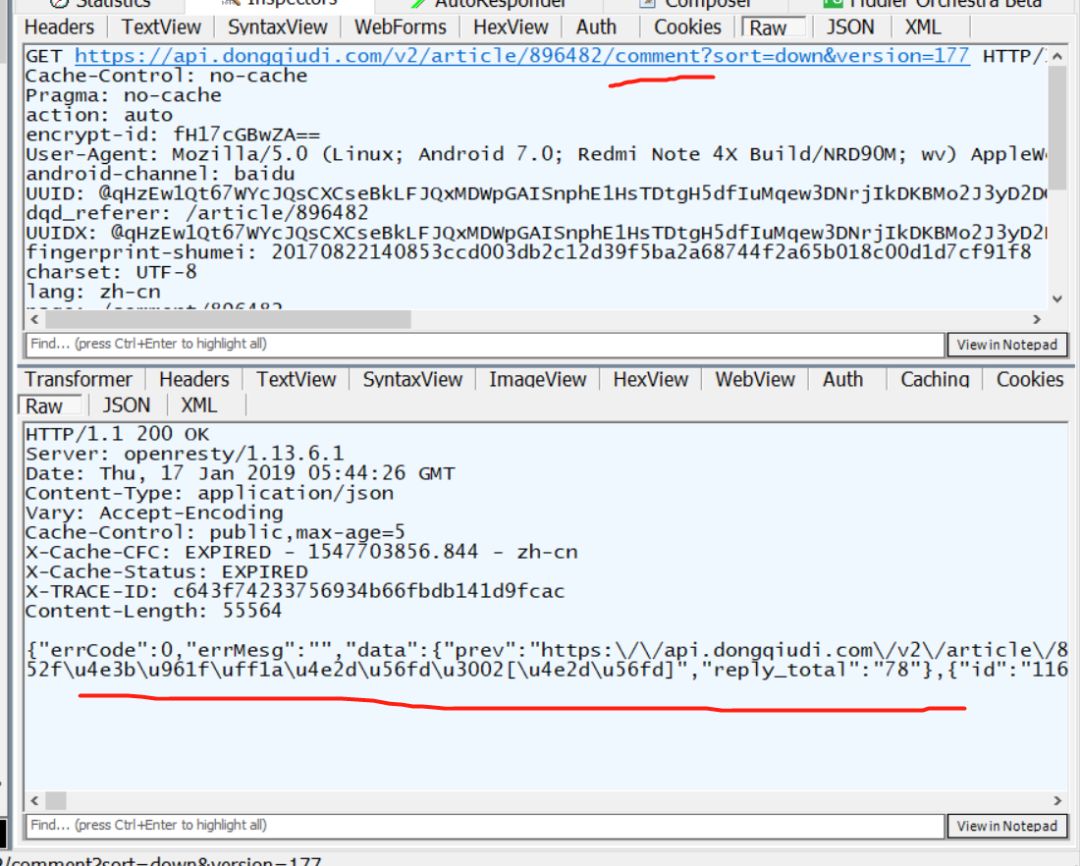Image resolution: width=1080 pixels, height=866 pixels.
Task: Click the JSON body line starting with errCode
Action: (x=547, y=650)
